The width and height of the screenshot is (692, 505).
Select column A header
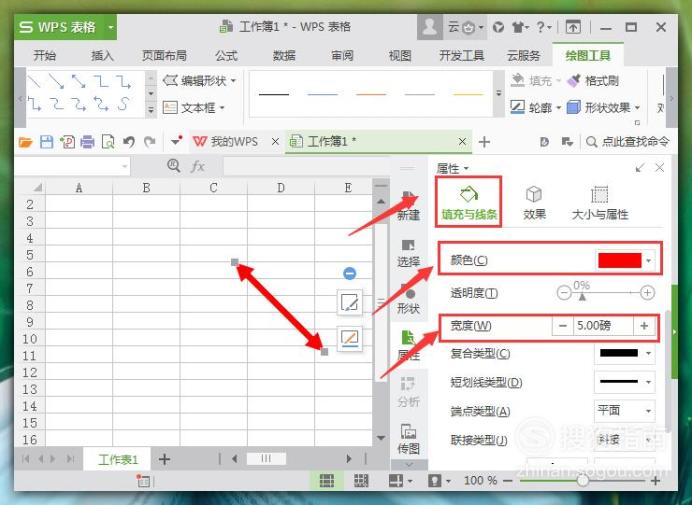79,188
